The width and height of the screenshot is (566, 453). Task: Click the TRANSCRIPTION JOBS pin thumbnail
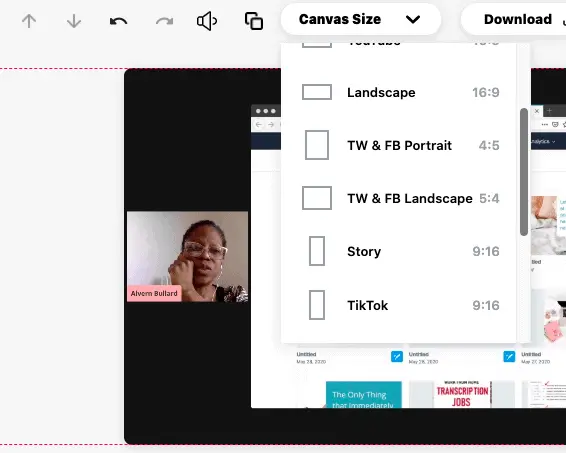pyautogui.click(x=462, y=394)
